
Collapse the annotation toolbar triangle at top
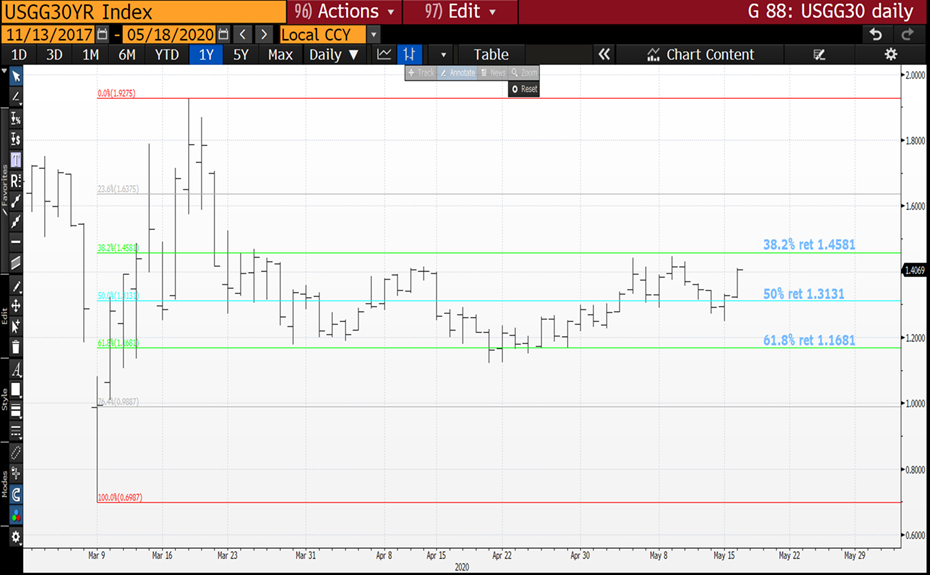tap(4, 71)
